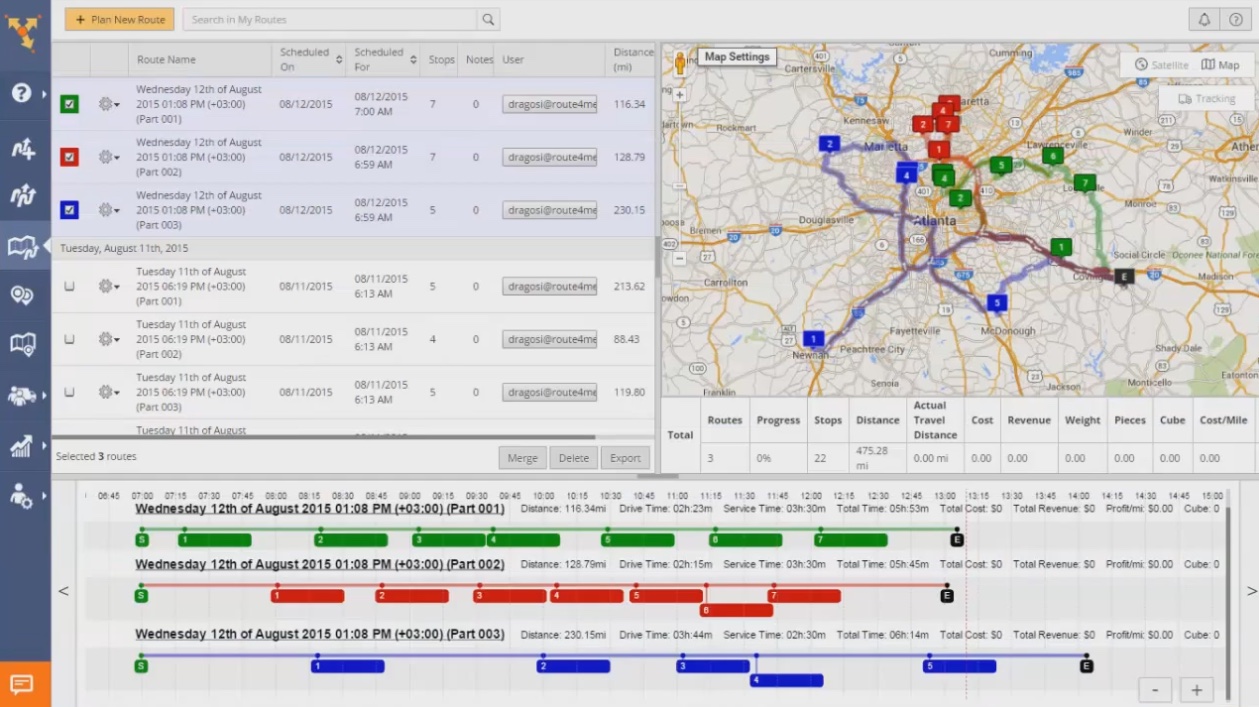Viewport: 1259px width, 707px height.
Task: Click the Merge button
Action: coord(521,458)
